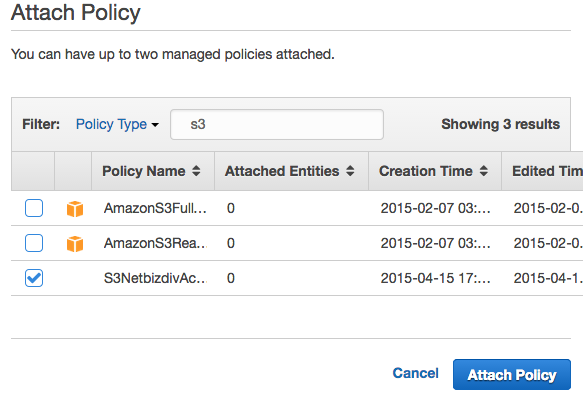The image size is (583, 403).
Task: Click the filter search field containing s3
Action: pos(277,125)
